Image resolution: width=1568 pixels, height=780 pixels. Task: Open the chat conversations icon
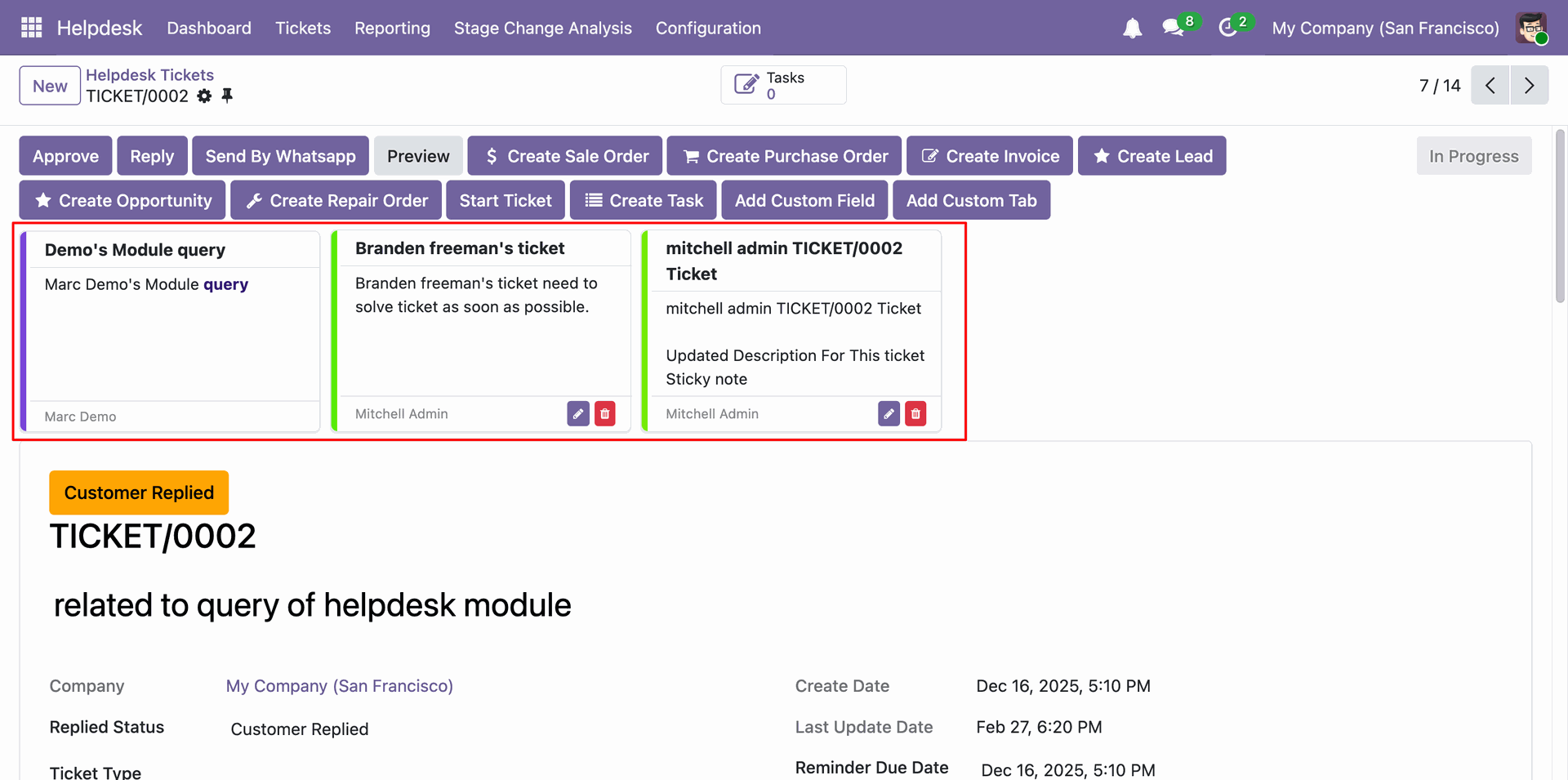coord(1174,28)
